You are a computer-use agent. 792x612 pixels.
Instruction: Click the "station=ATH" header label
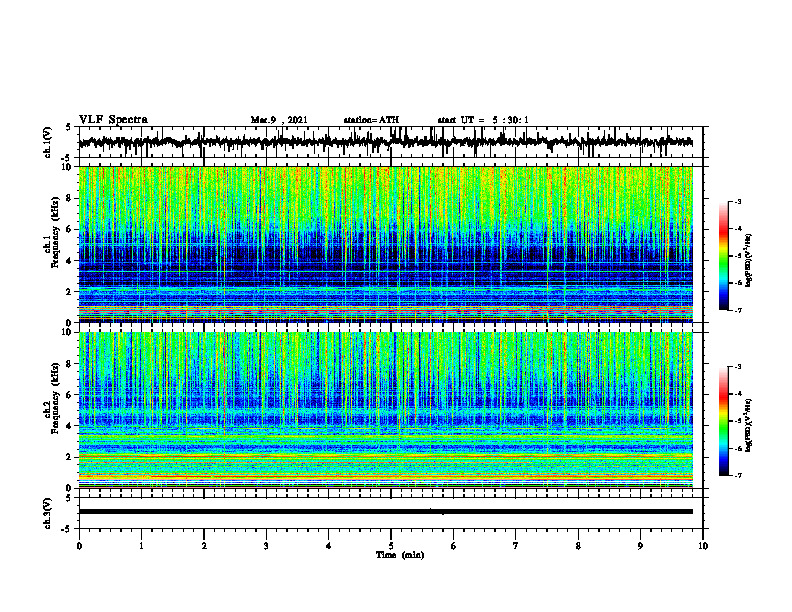[371, 120]
